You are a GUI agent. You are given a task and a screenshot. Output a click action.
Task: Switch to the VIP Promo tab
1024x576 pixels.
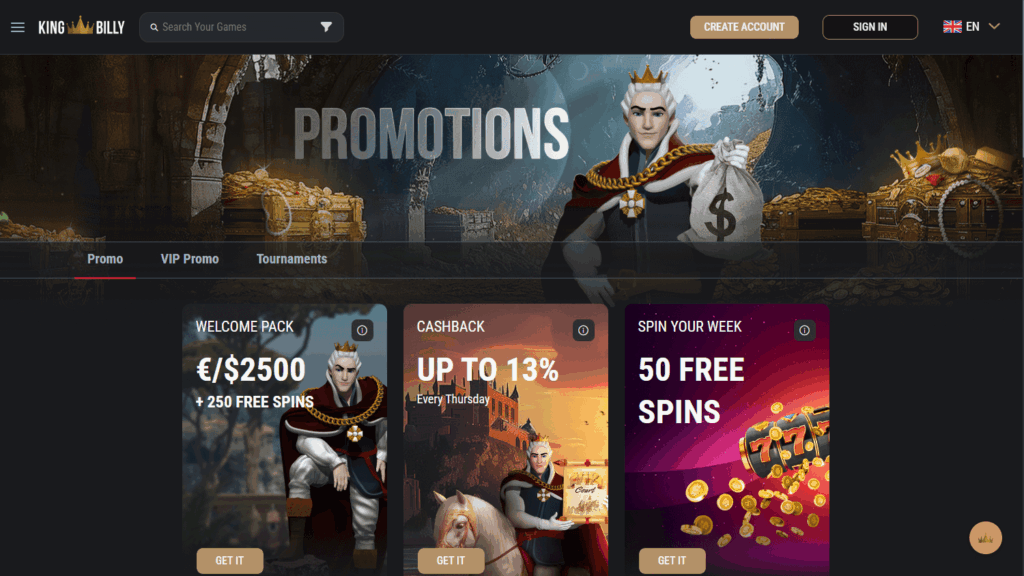189,259
